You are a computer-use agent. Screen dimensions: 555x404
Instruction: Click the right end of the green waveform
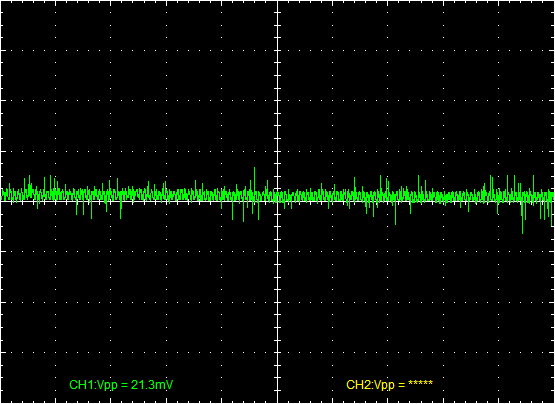[x=553, y=196]
